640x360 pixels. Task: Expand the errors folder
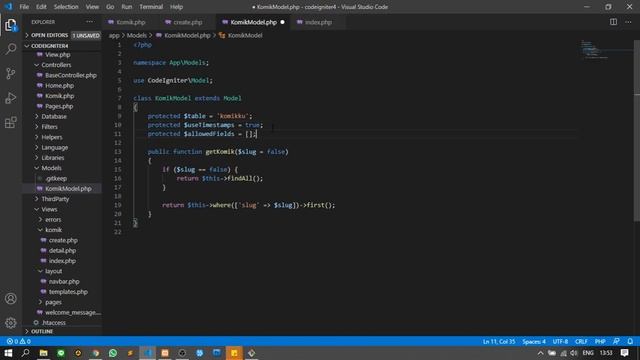click(53, 219)
